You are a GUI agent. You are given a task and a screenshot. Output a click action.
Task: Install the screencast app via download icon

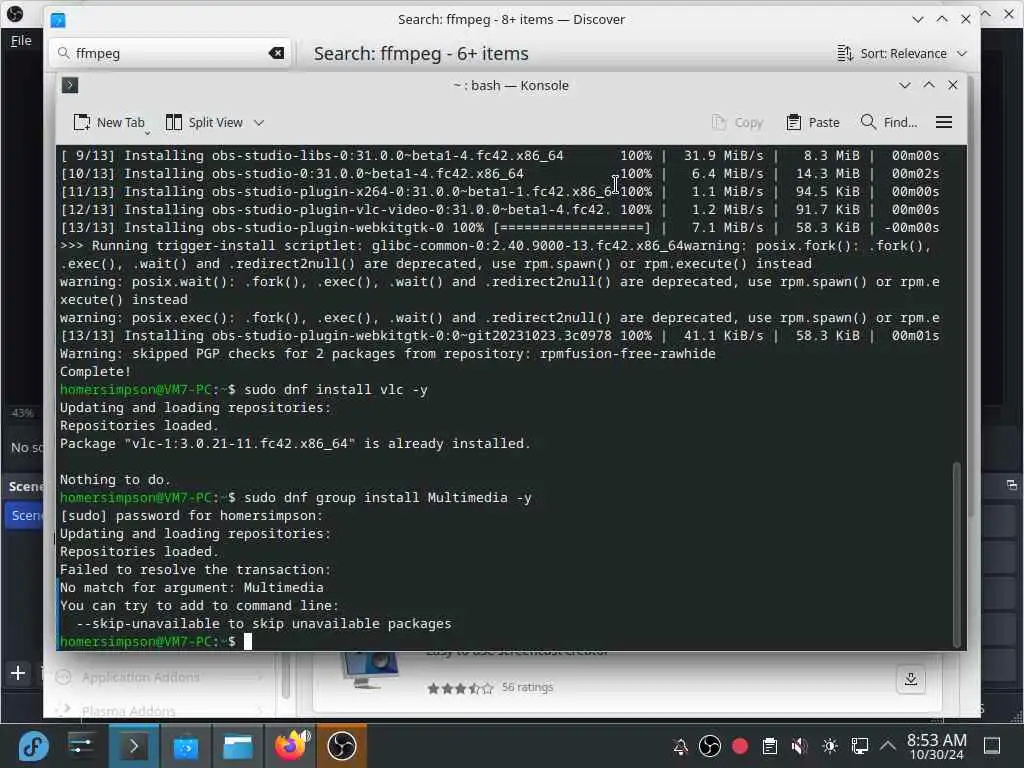pos(911,680)
